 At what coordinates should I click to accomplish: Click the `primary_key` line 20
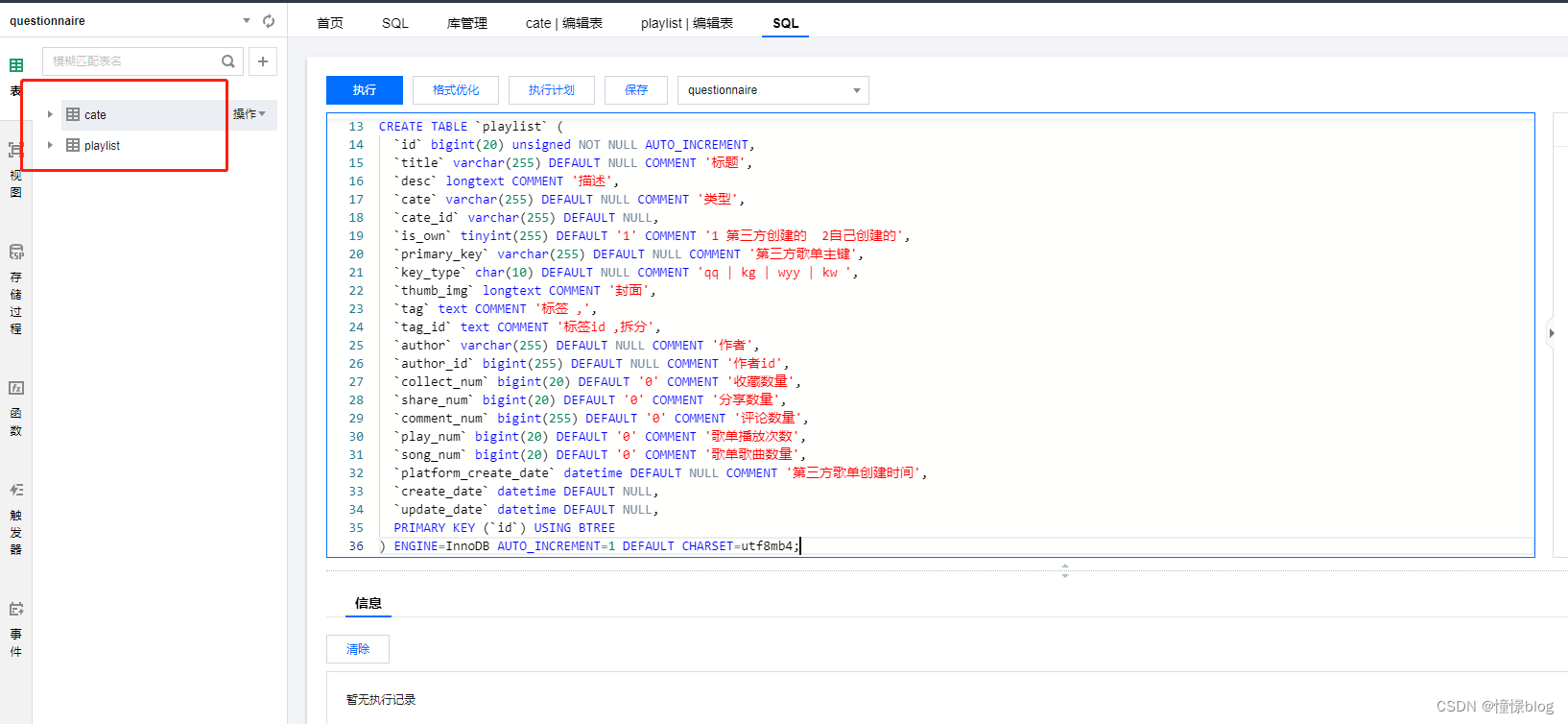(629, 254)
